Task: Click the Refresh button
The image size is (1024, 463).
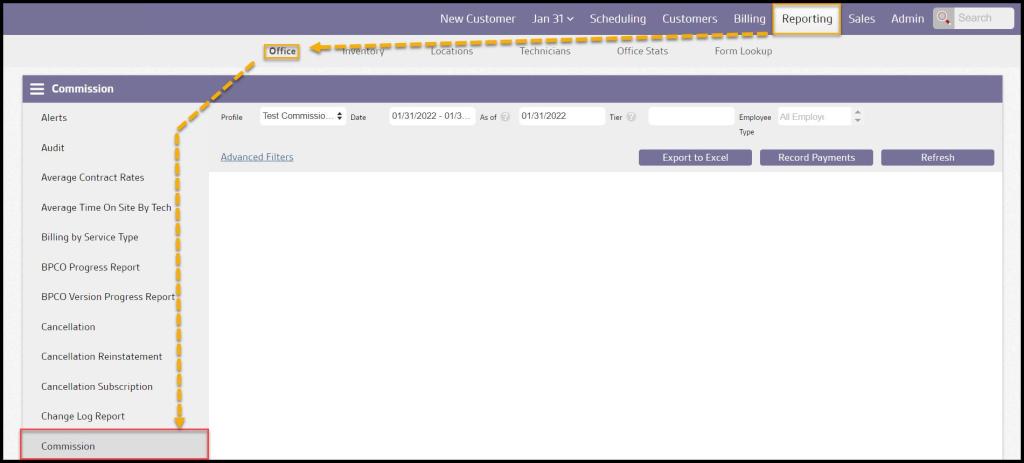Action: click(937, 158)
